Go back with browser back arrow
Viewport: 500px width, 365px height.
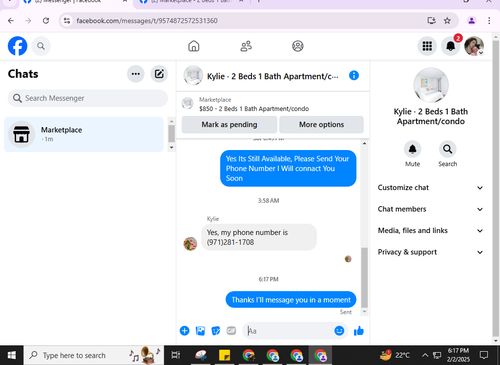click(11, 21)
